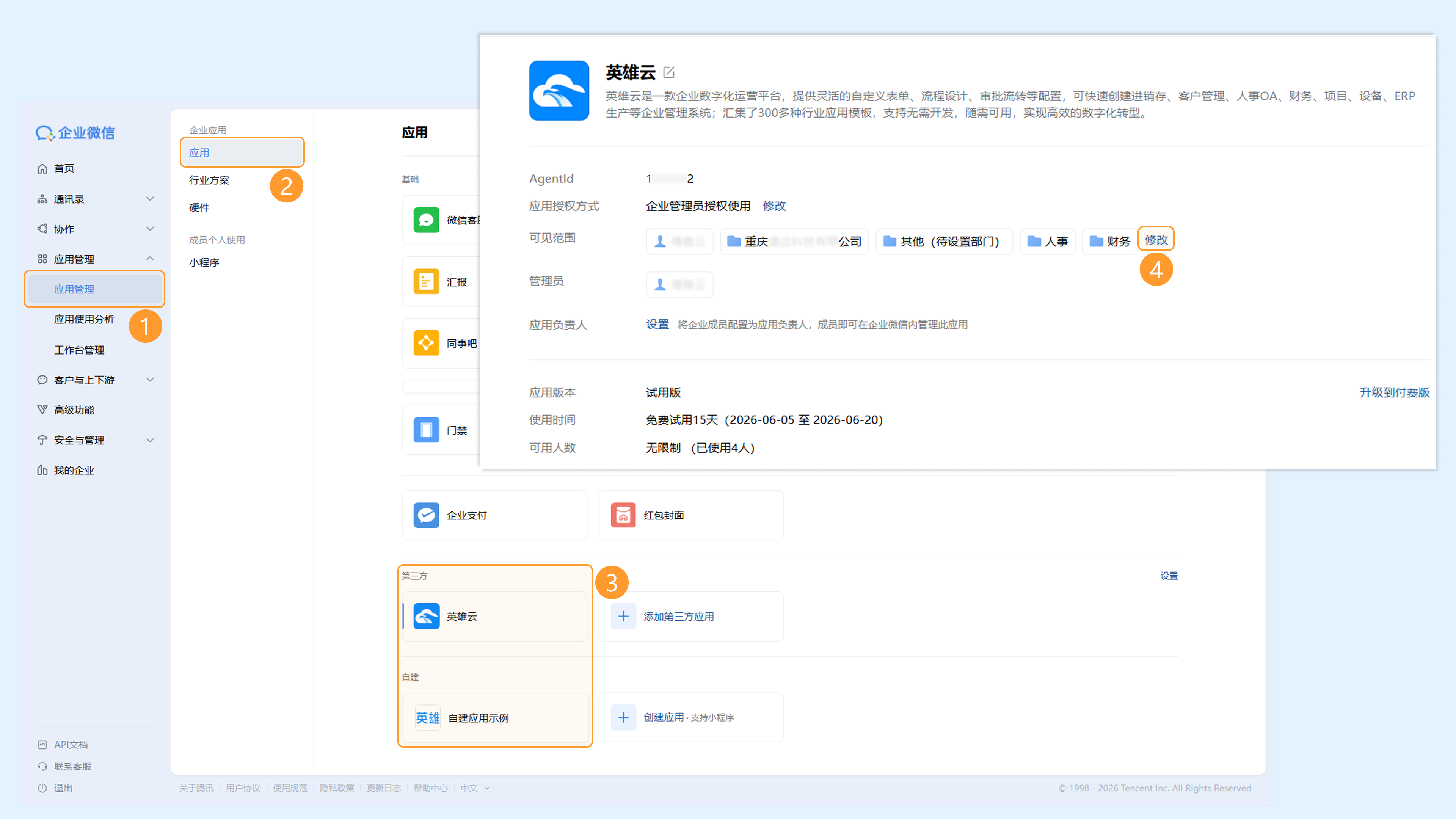Viewport: 1456px width, 819px height.
Task: Open the 汇报 app icon
Action: coord(426,281)
